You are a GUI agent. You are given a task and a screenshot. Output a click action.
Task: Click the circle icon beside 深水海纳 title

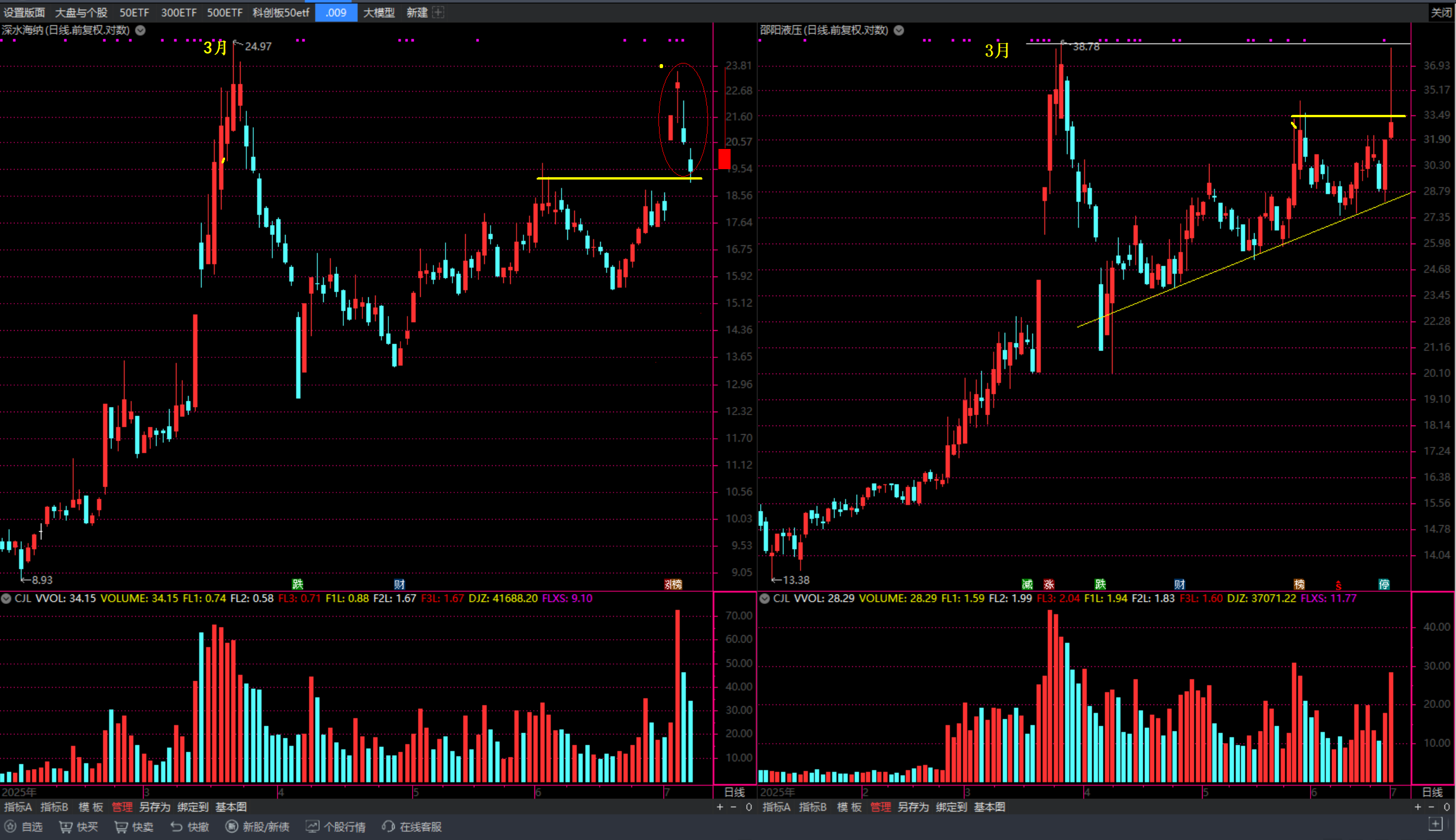pos(140,30)
